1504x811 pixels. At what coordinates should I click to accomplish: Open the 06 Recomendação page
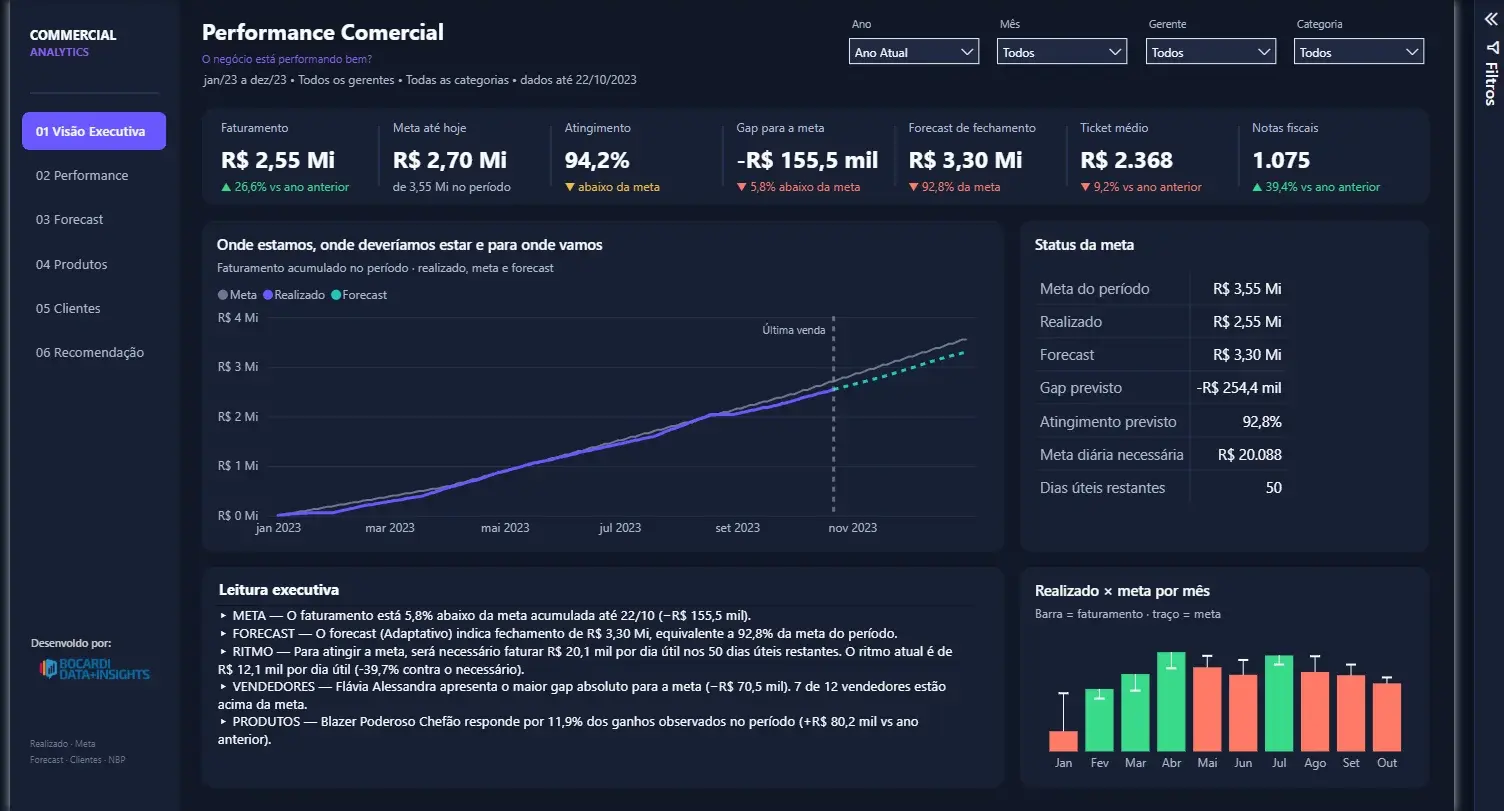pos(90,352)
